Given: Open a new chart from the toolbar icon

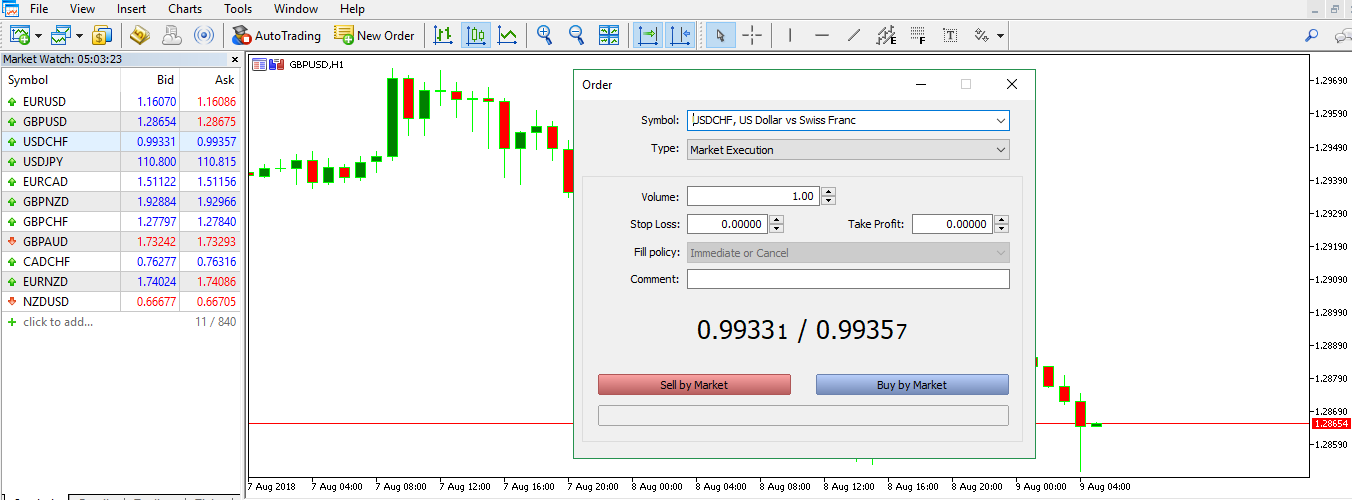Looking at the screenshot, I should pyautogui.click(x=21, y=35).
